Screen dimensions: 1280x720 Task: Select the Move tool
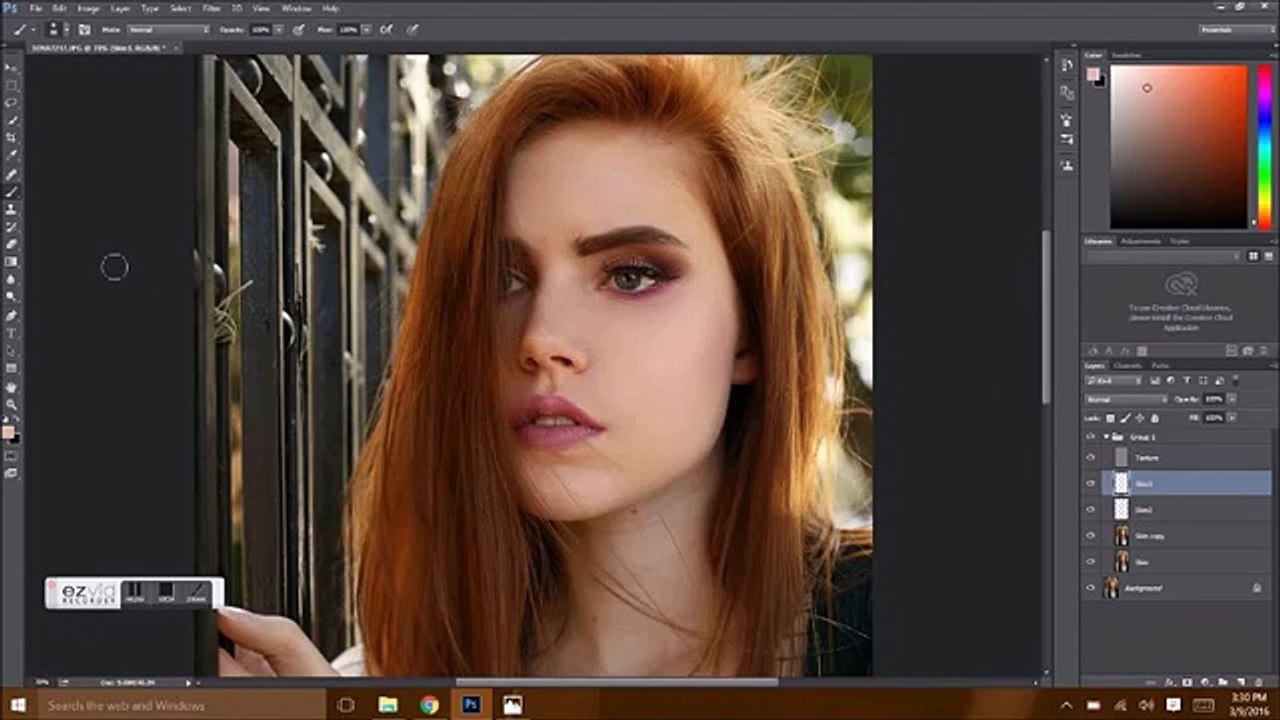click(x=12, y=67)
